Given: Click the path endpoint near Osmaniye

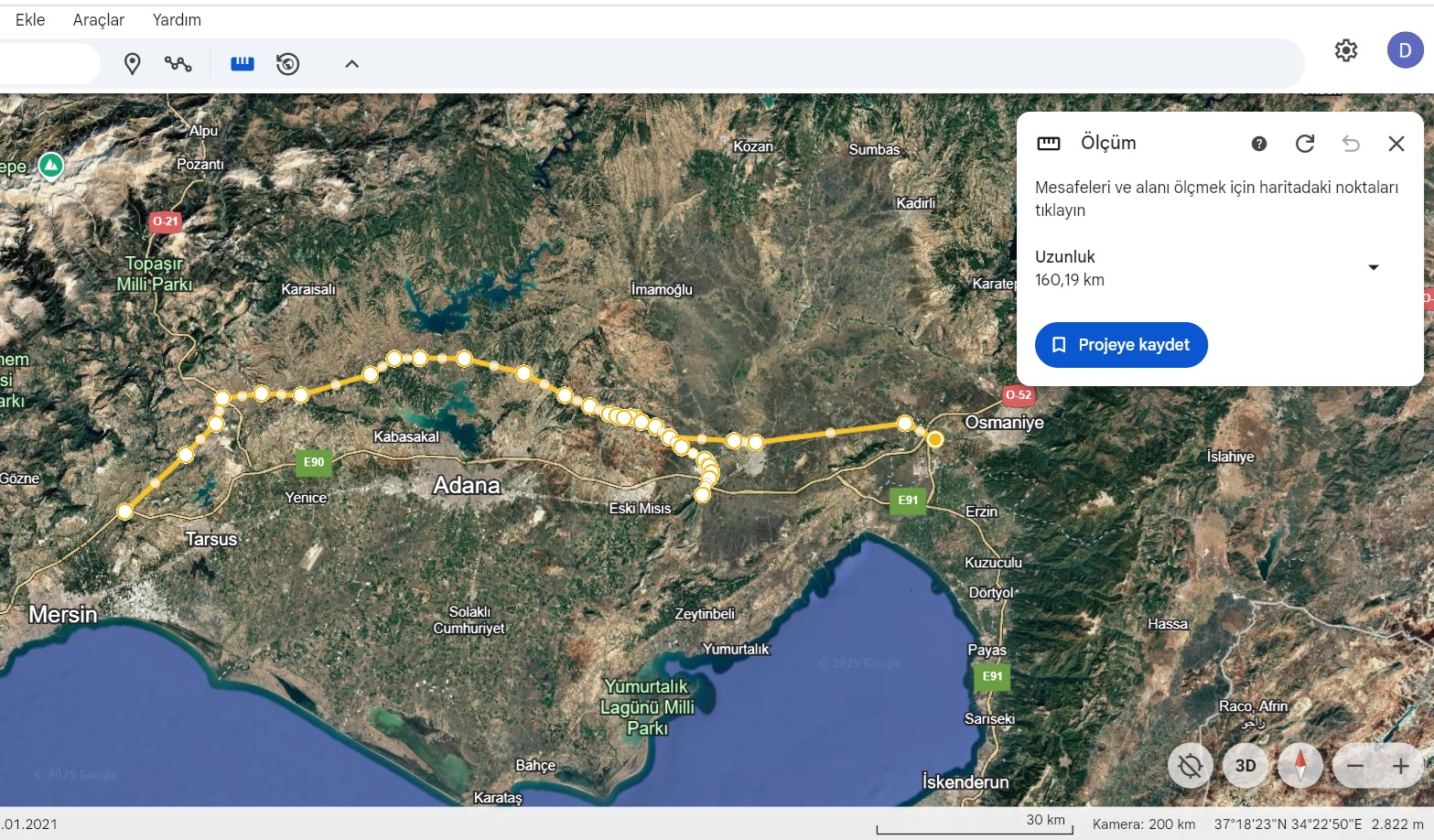Looking at the screenshot, I should point(934,439).
